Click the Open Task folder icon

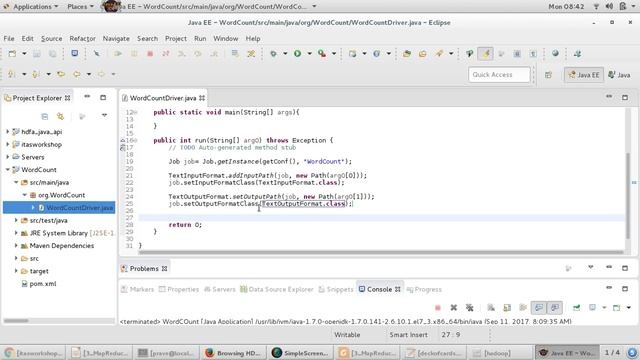click(x=422, y=53)
